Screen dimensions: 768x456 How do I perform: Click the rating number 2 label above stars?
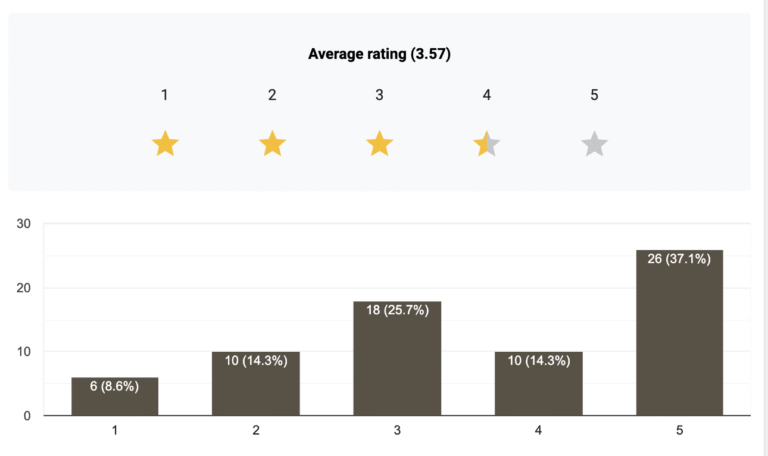[272, 95]
